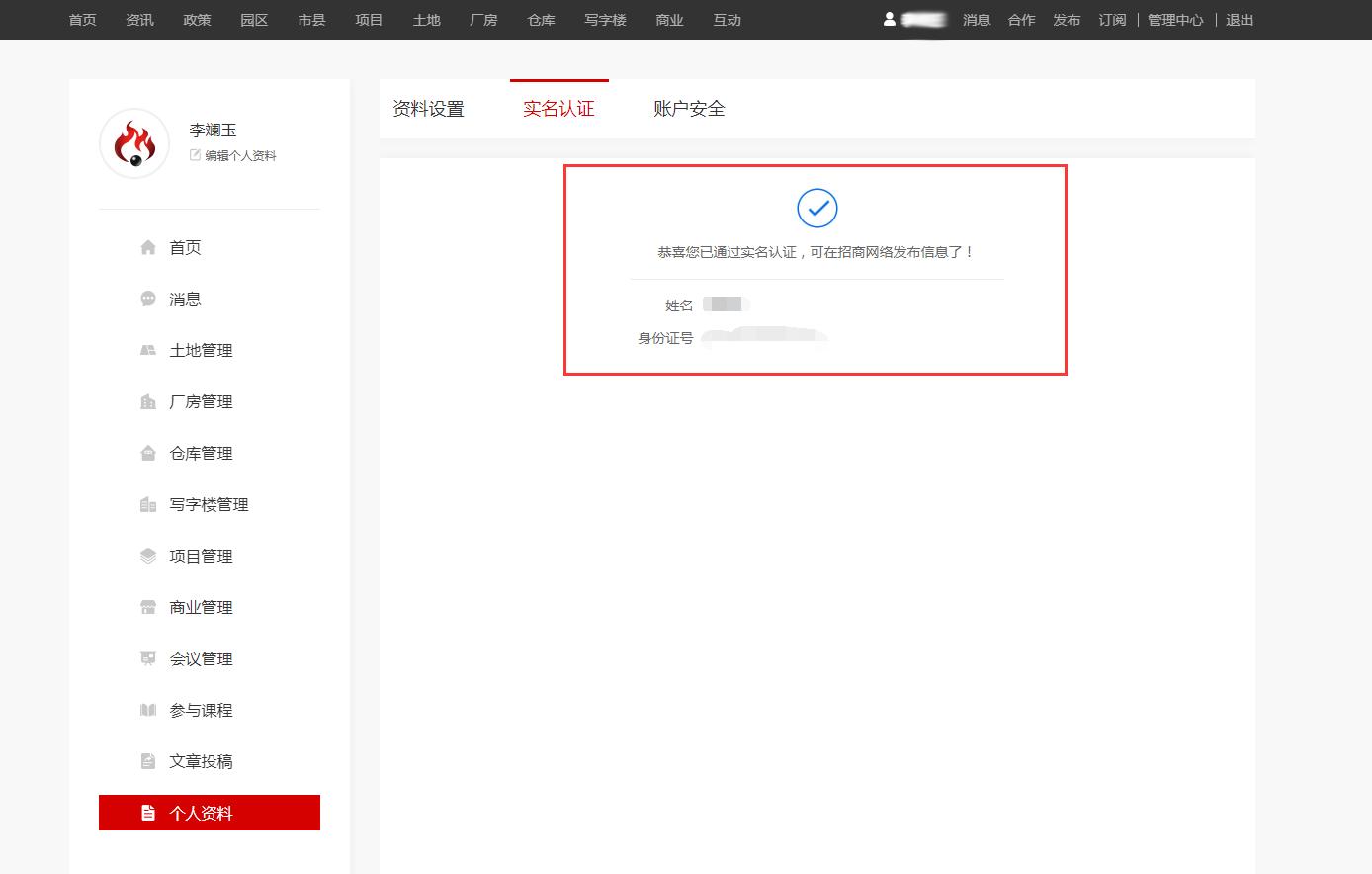Click the user avatar flame logo

(x=133, y=142)
